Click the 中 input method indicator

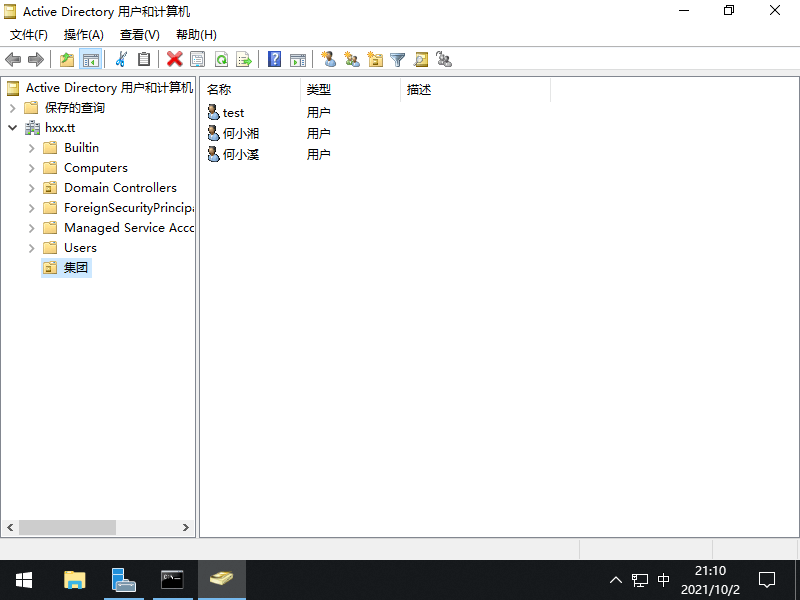pos(663,580)
